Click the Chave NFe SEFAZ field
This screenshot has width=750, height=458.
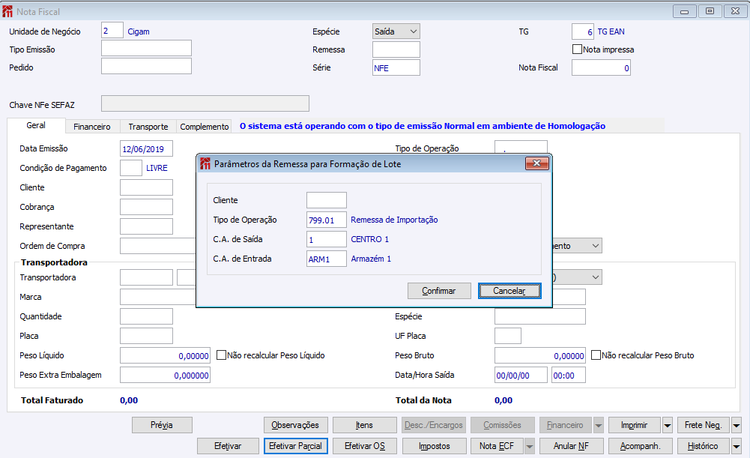pyautogui.click(x=205, y=103)
